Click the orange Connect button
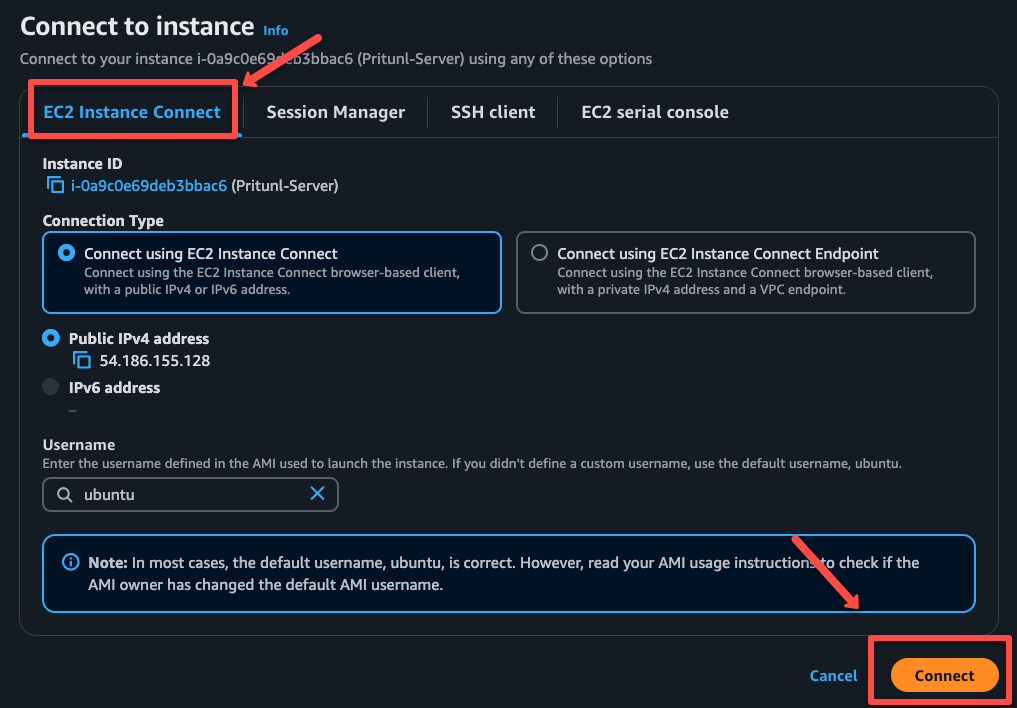This screenshot has width=1017, height=708. [x=943, y=675]
